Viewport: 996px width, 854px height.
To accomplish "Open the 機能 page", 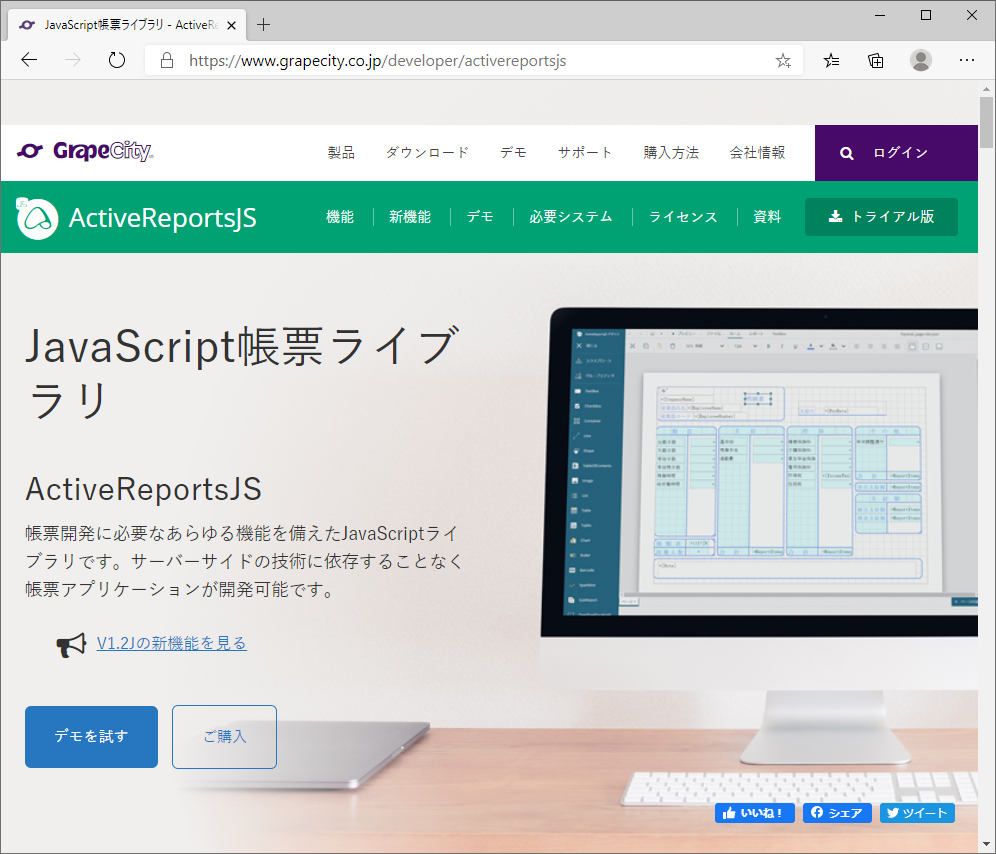I will 340,217.
